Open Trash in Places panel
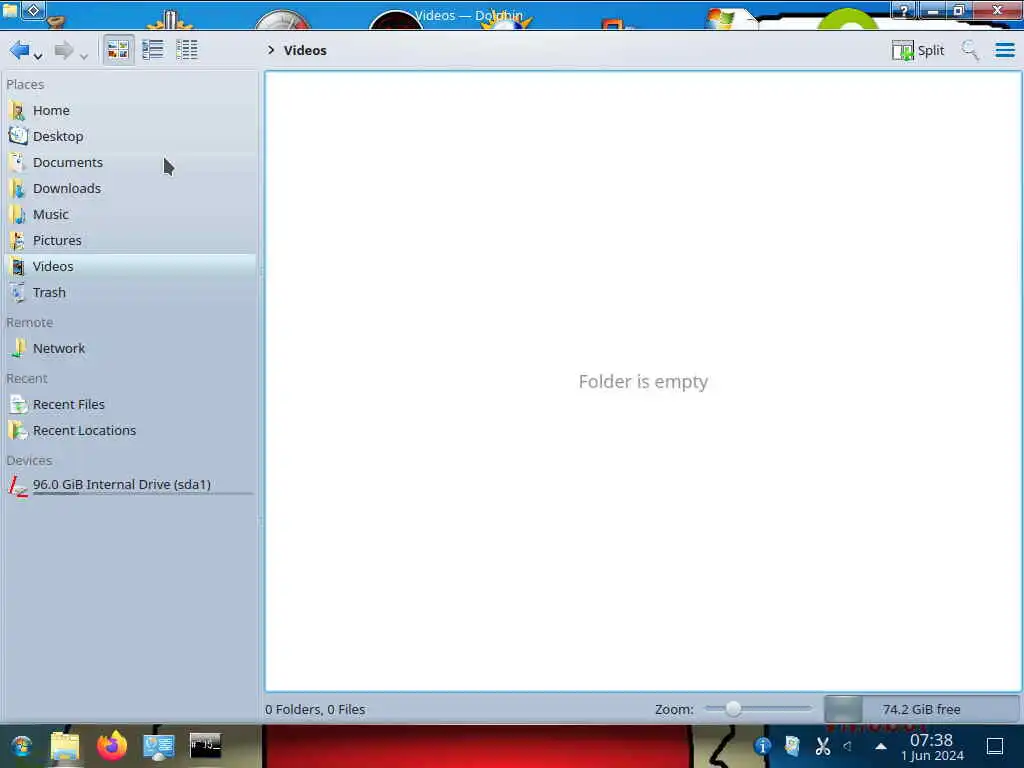 [131, 293]
